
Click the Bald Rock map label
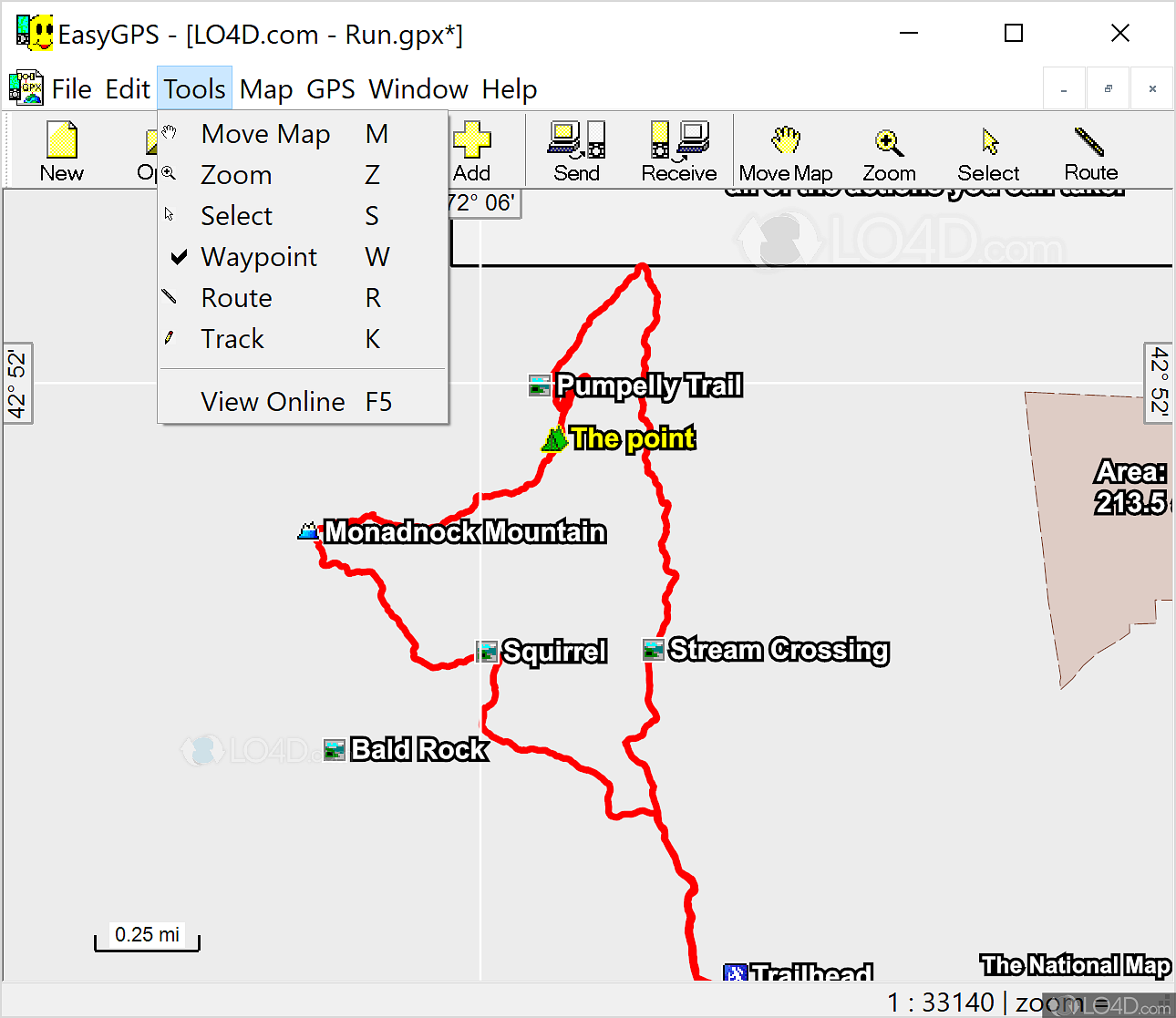click(x=419, y=749)
